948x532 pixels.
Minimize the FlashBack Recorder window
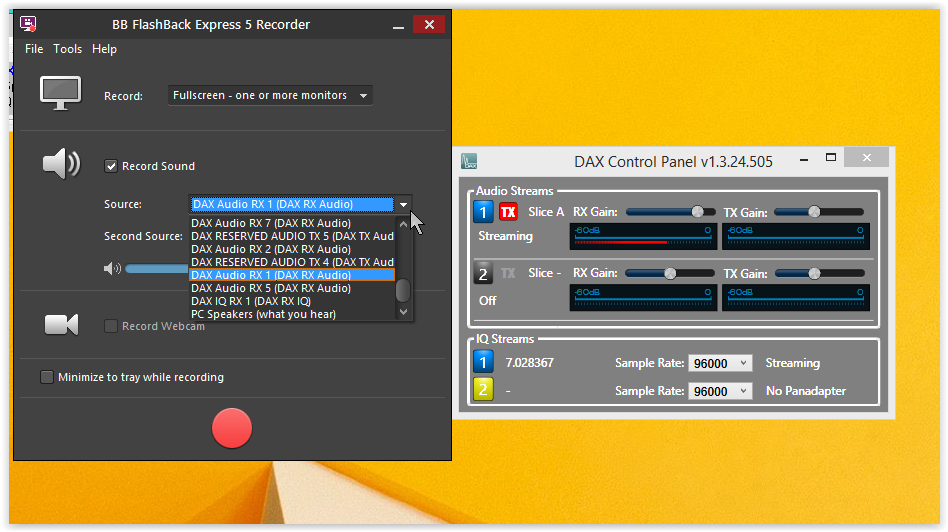[398, 25]
